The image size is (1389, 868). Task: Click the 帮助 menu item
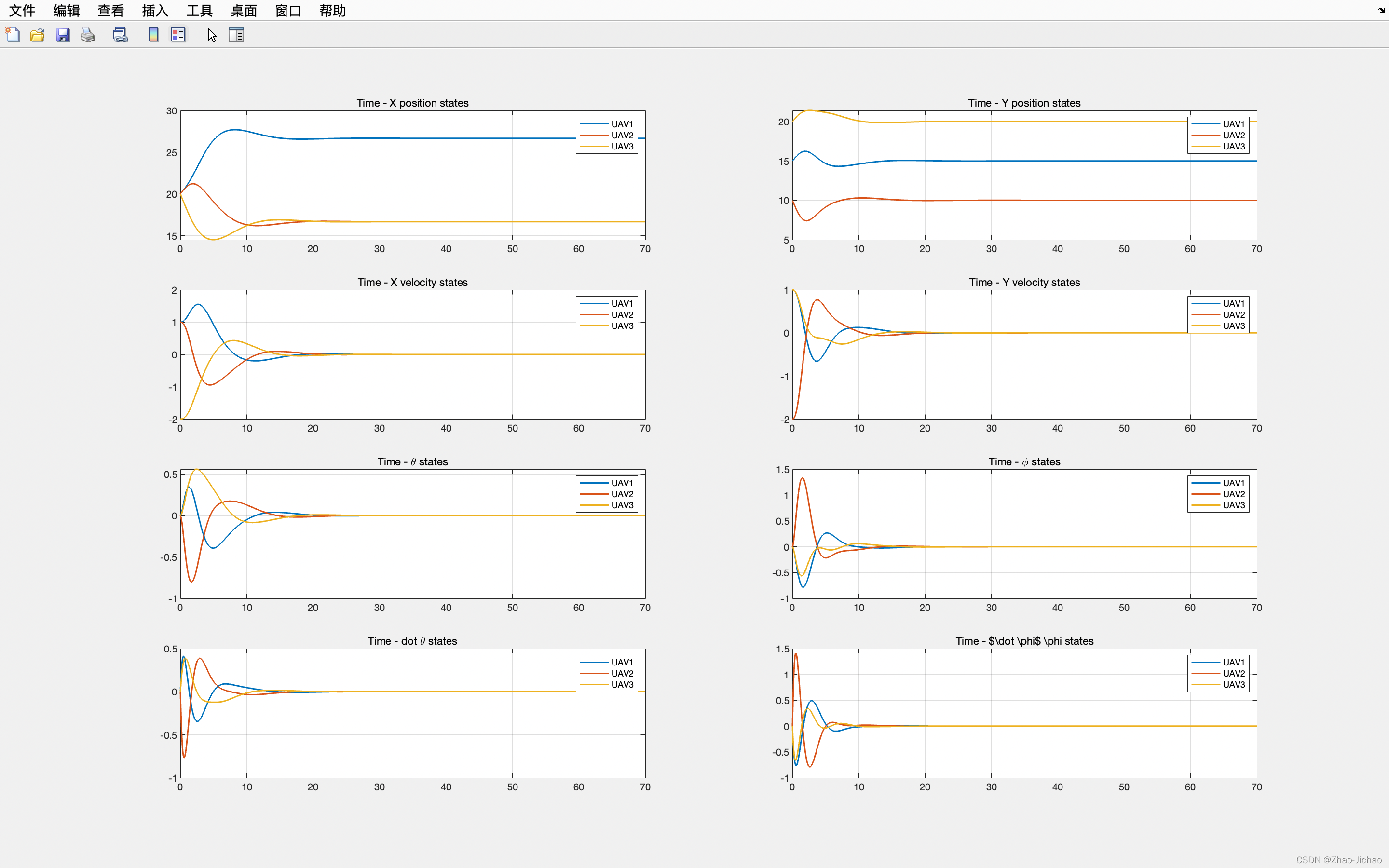(x=333, y=10)
